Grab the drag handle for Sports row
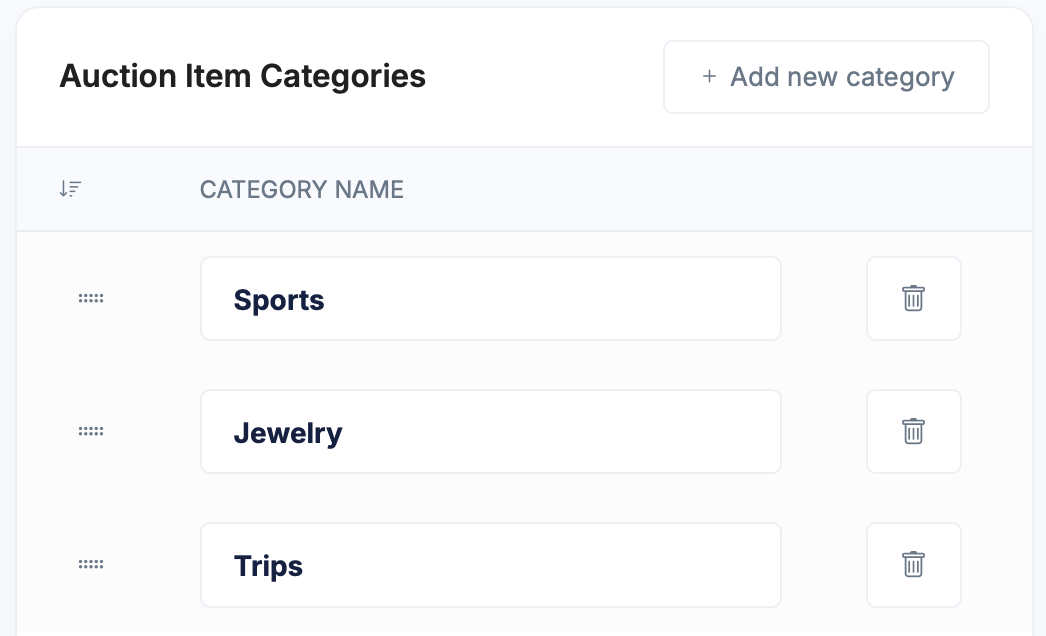Image resolution: width=1046 pixels, height=636 pixels. coord(91,298)
